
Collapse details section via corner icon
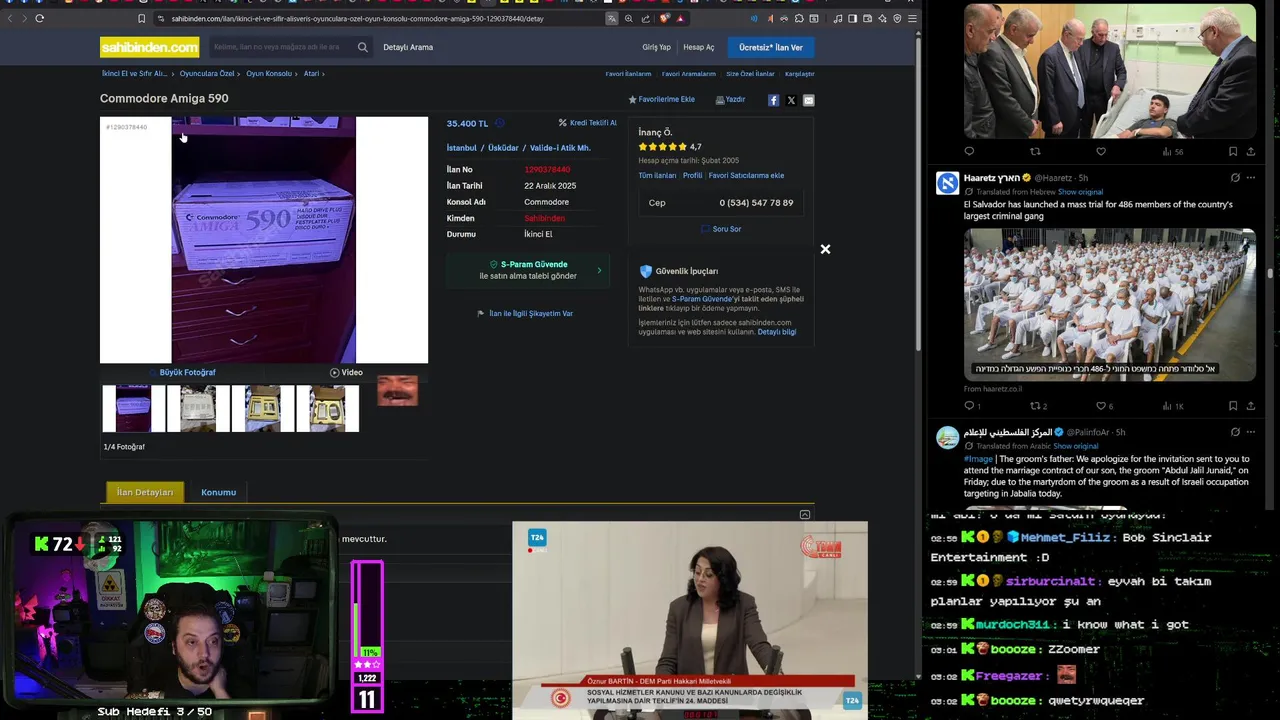[805, 515]
